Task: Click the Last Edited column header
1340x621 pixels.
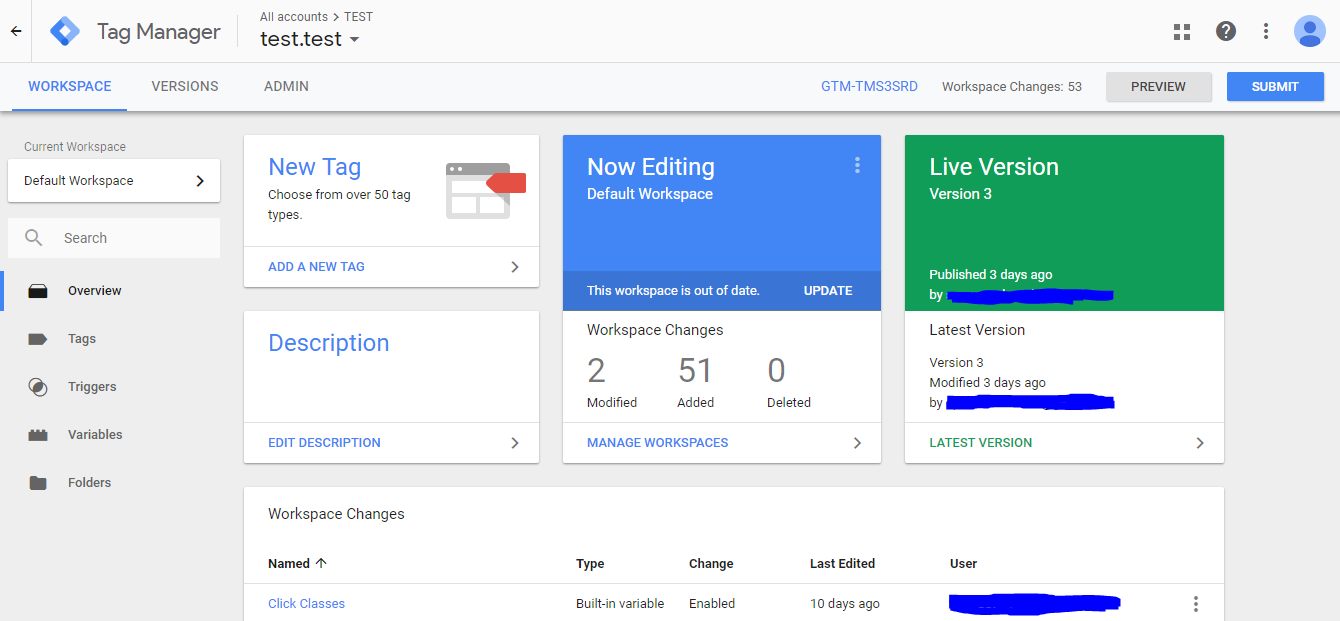Action: pyautogui.click(x=842, y=564)
